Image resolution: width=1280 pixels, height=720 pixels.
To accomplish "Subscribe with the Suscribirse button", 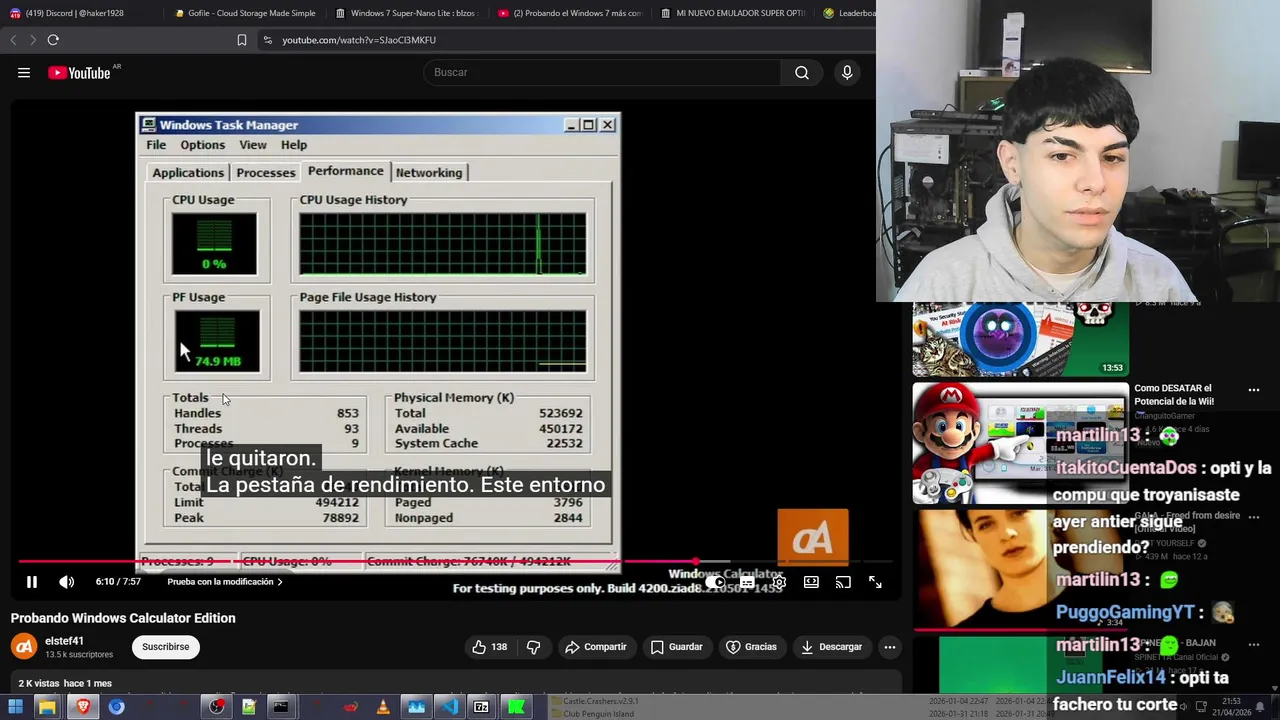I will (165, 647).
